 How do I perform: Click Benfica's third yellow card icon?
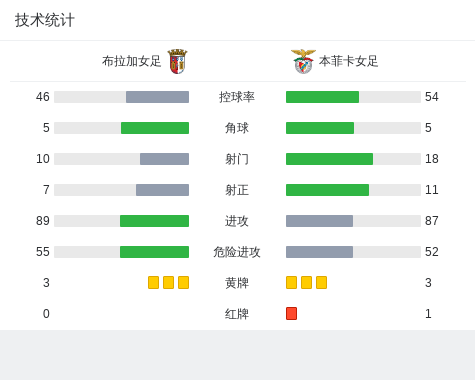[321, 282]
